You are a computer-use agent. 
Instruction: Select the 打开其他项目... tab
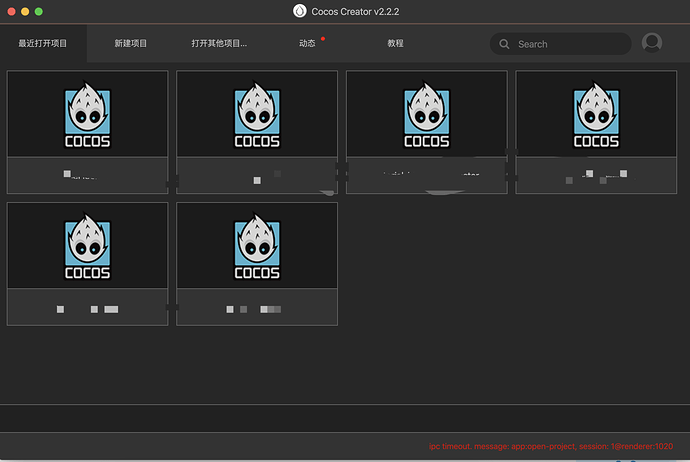[219, 43]
